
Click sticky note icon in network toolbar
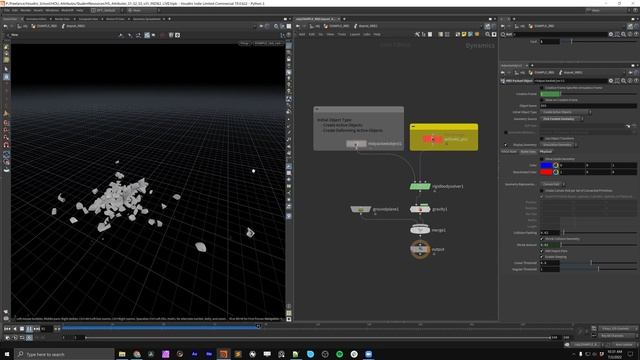coord(464,35)
